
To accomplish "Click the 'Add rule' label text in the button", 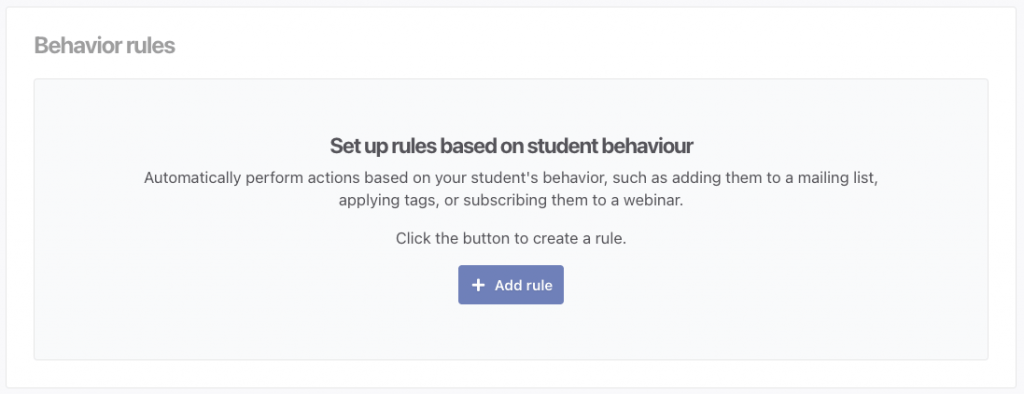I will 524,286.
